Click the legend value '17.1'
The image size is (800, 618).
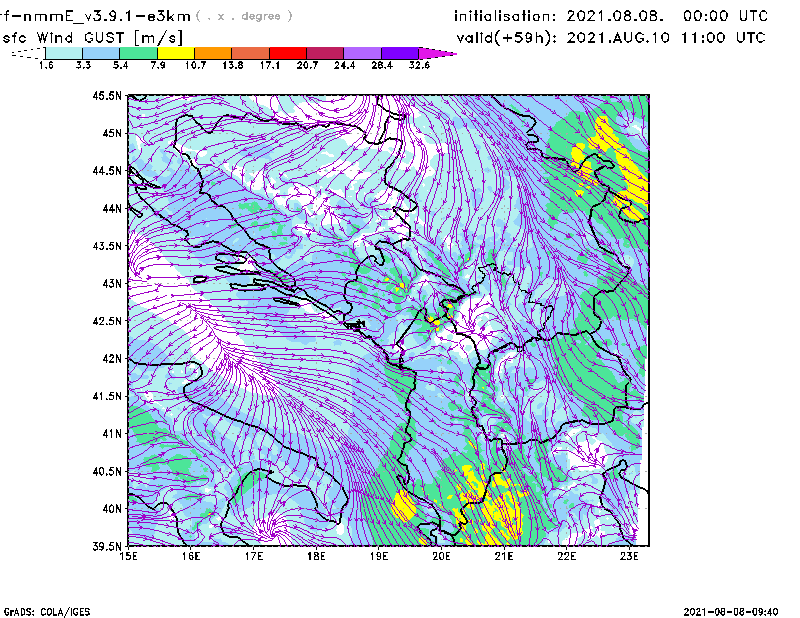point(270,65)
